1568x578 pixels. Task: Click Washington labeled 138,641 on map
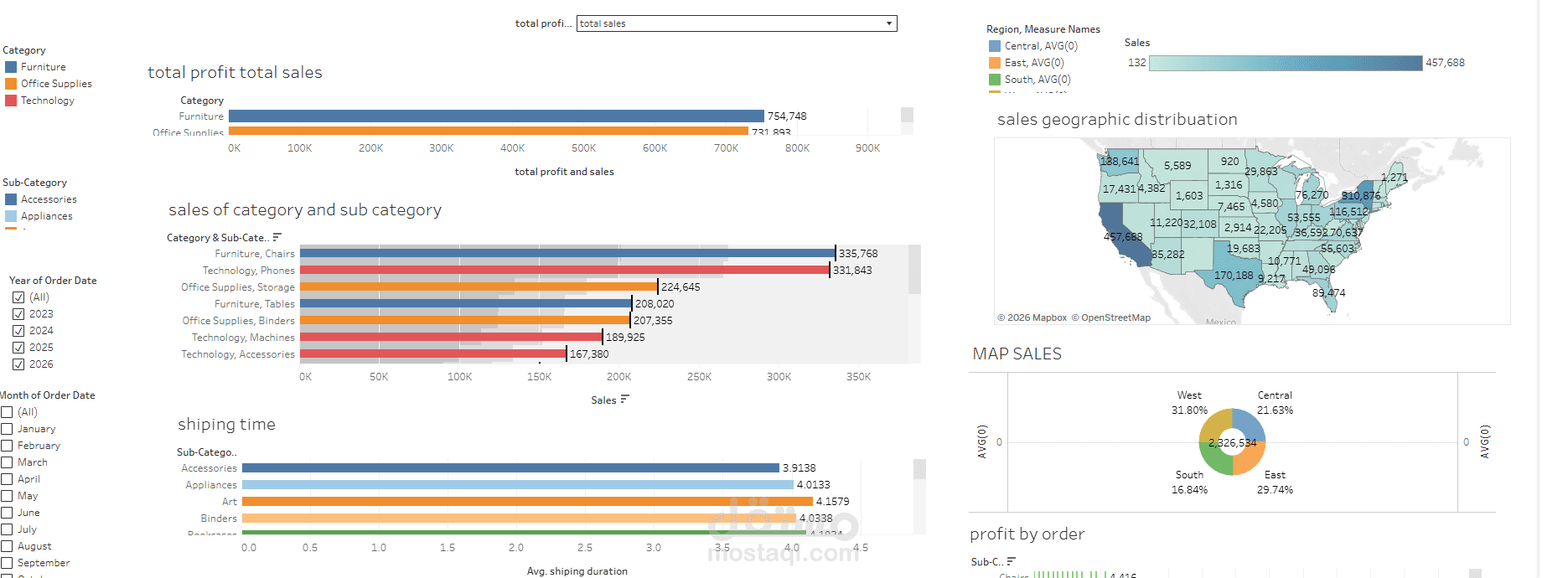pos(1121,162)
